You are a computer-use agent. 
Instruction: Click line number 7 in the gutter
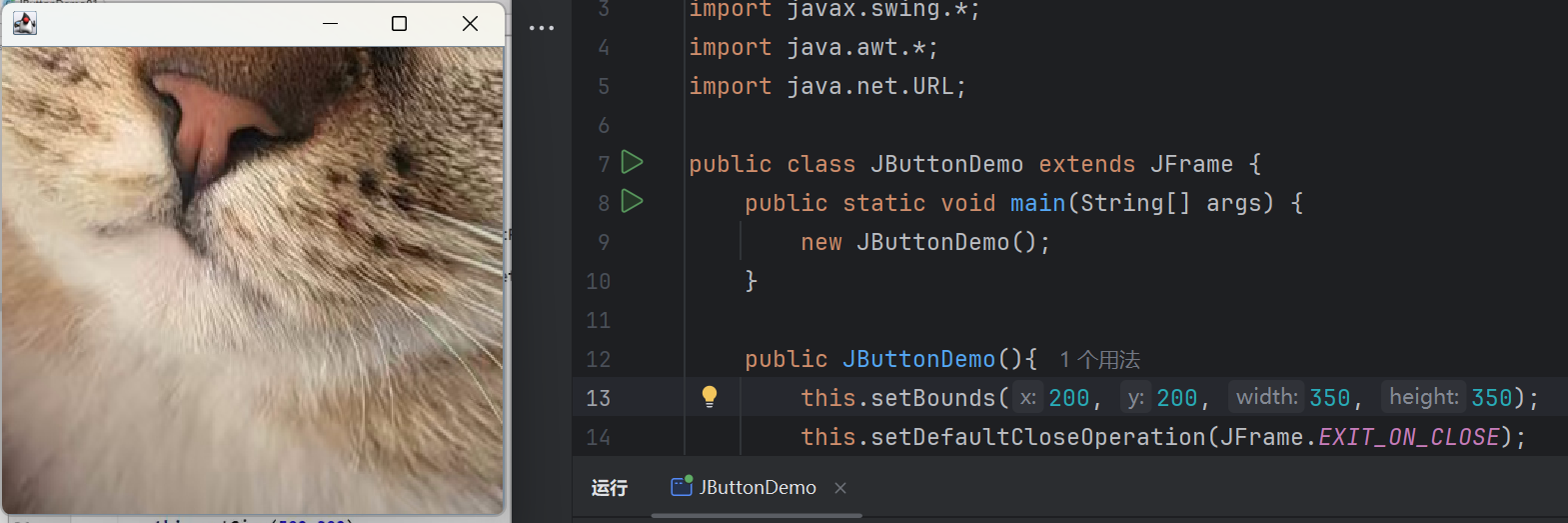pos(604,164)
